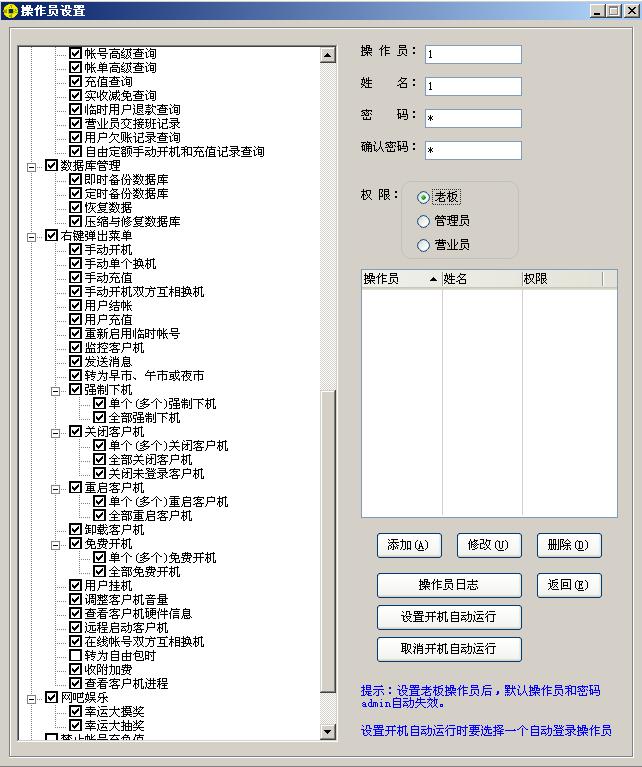
Task: Toggle 监控客户机 checkbox
Action: [75, 347]
